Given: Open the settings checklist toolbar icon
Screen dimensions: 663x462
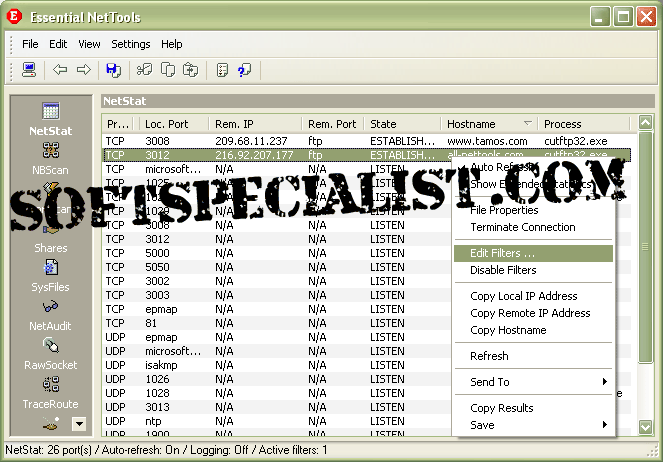Looking at the screenshot, I should point(222,70).
